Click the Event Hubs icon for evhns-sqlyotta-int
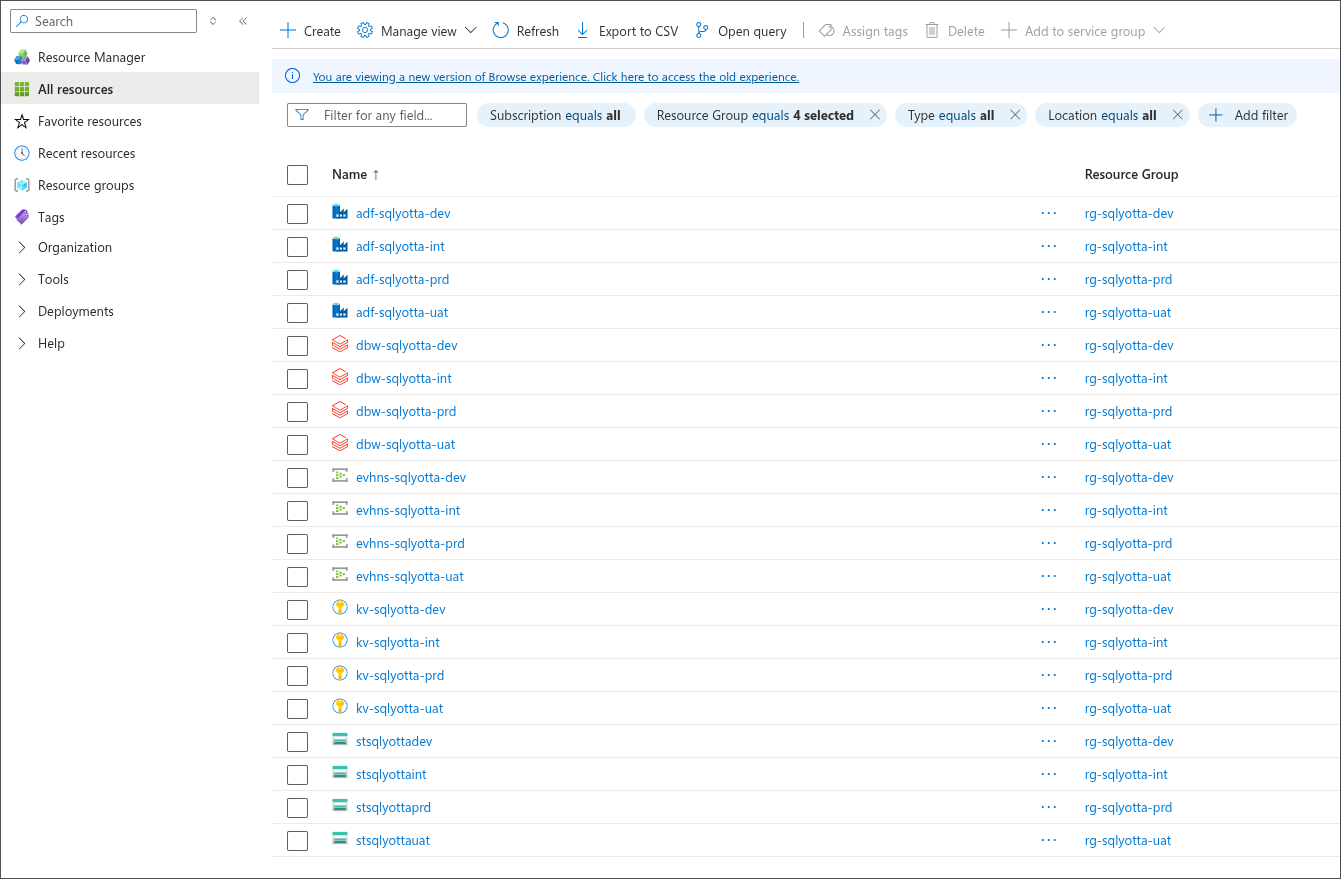Image resolution: width=1341 pixels, height=879 pixels. pos(340,510)
